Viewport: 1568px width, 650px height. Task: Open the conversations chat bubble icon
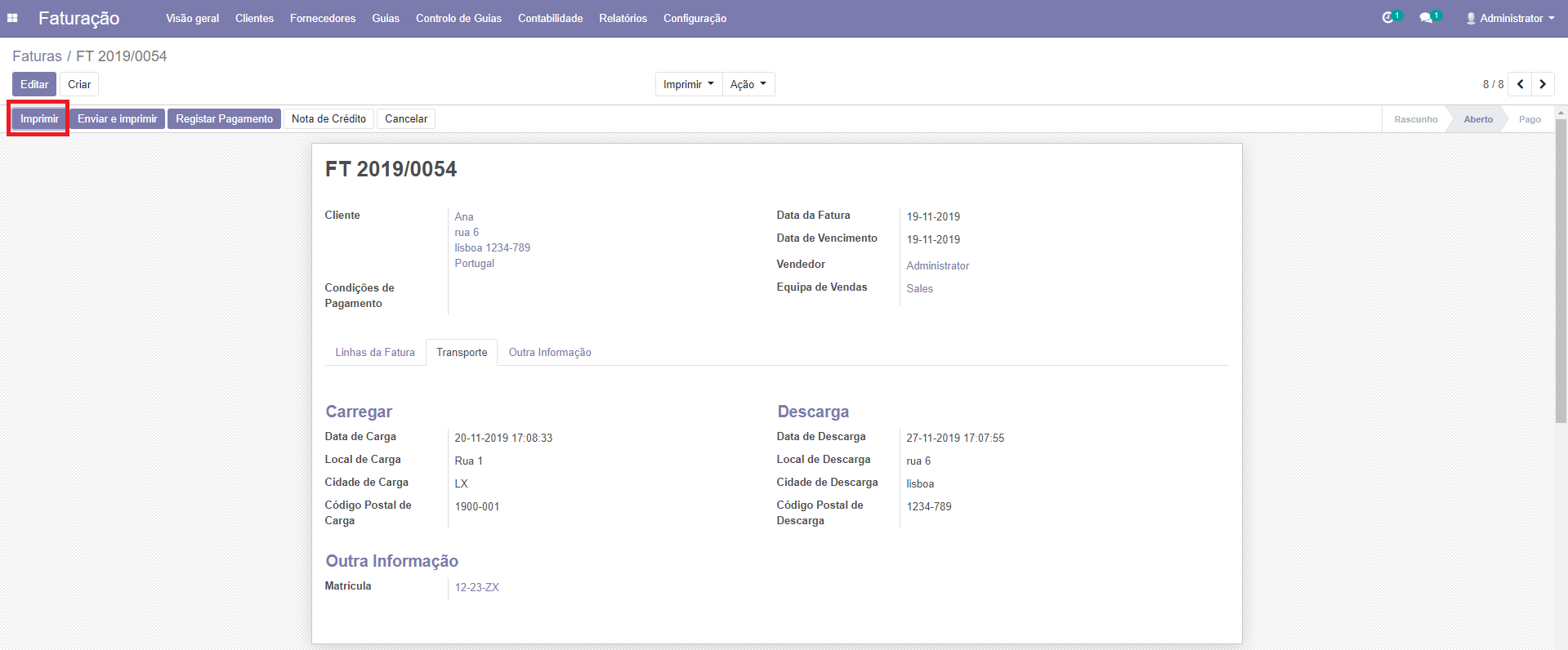point(1427,18)
